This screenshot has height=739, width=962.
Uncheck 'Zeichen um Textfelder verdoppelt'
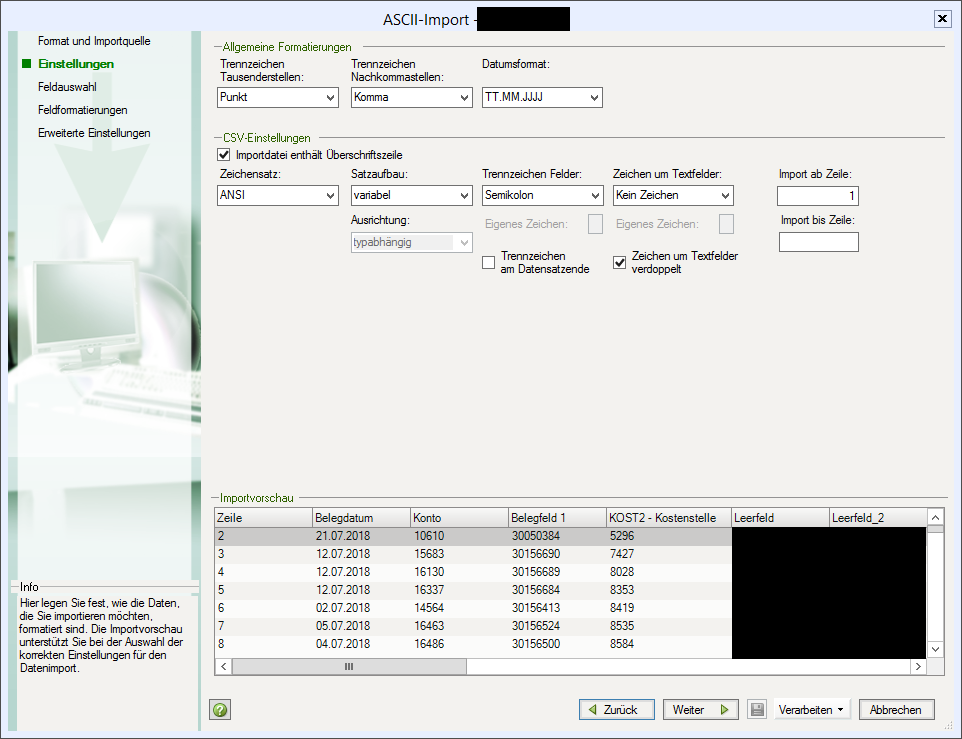tap(620, 262)
